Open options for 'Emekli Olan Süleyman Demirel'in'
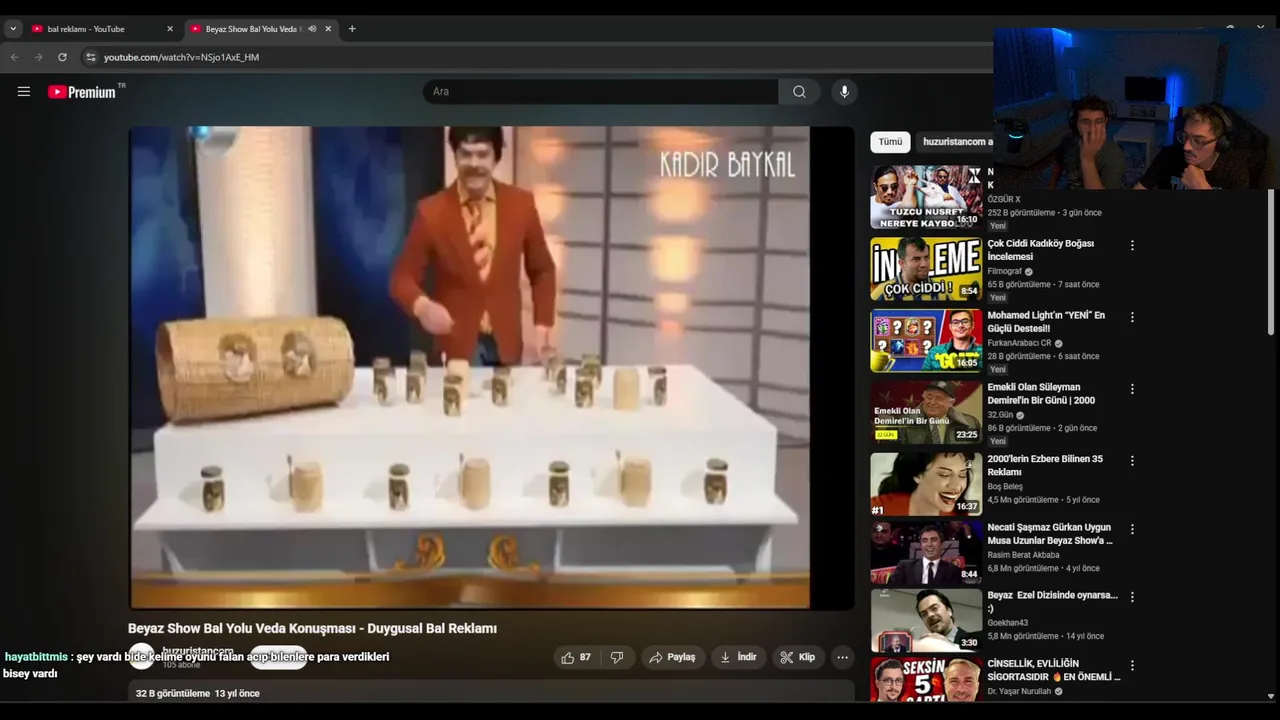Image resolution: width=1280 pixels, height=720 pixels. (x=1132, y=389)
